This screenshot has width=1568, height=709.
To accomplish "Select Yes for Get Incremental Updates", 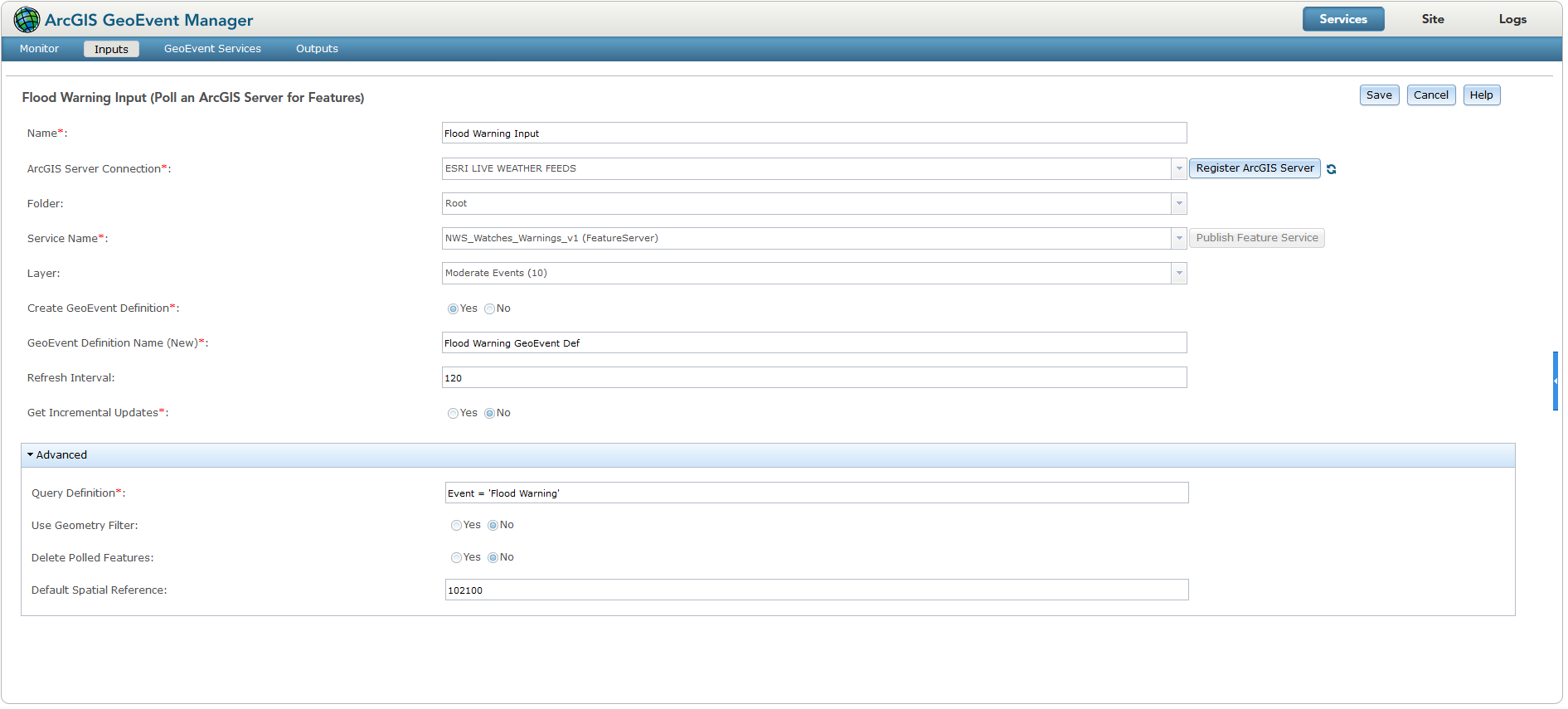I will (x=453, y=414).
